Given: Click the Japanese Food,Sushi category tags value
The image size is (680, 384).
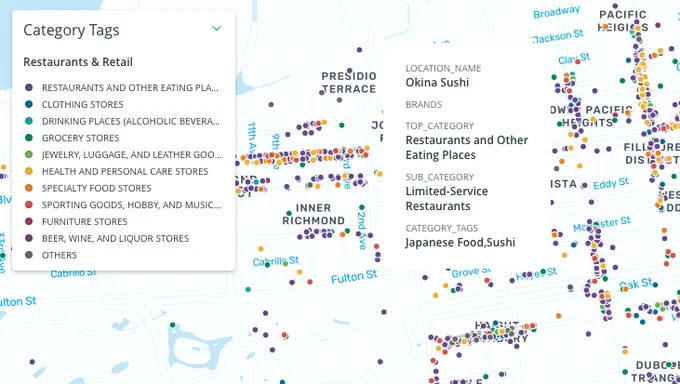Looking at the screenshot, I should click(x=460, y=242).
